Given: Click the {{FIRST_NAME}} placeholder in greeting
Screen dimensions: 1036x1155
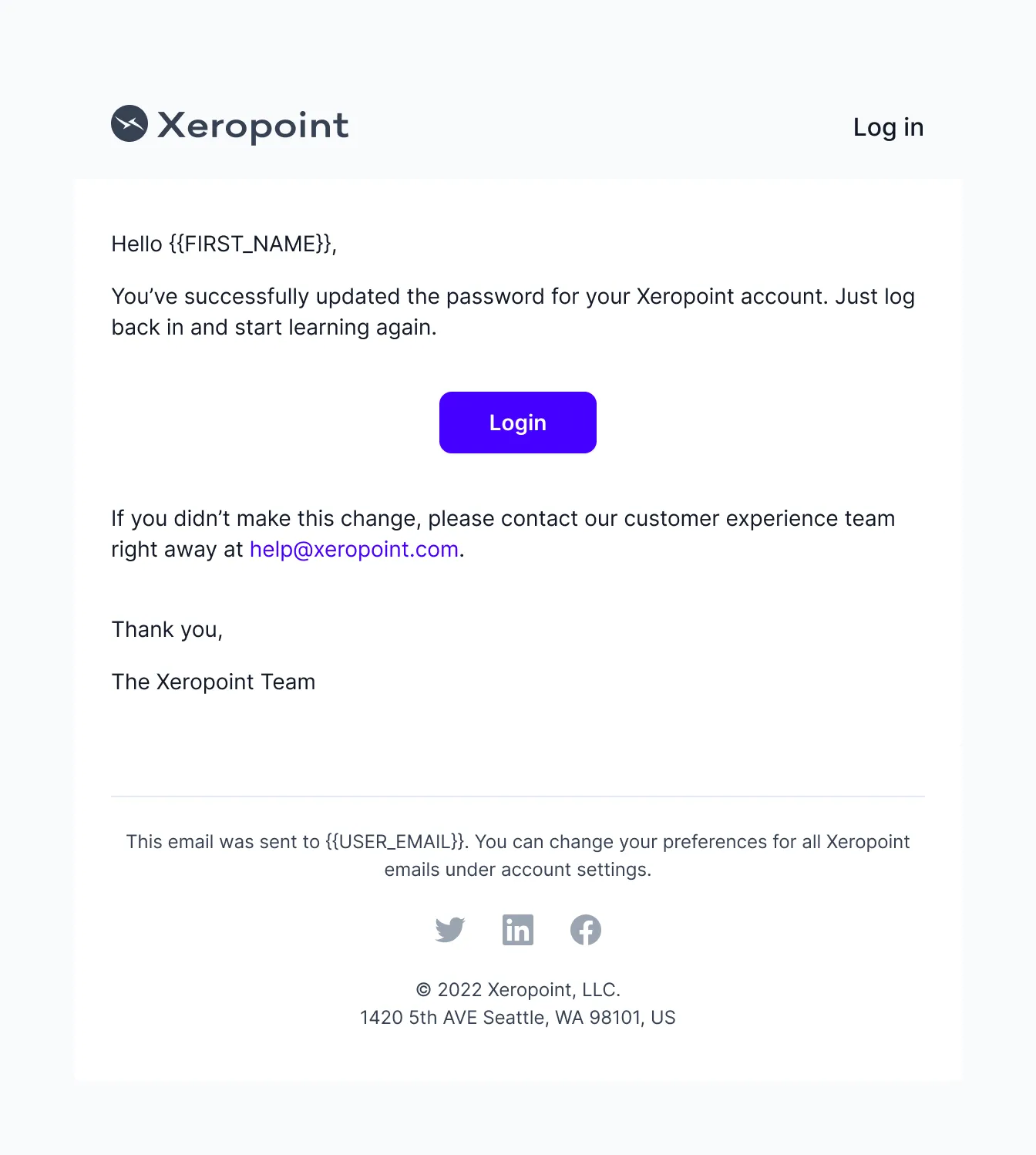Looking at the screenshot, I should (x=251, y=244).
